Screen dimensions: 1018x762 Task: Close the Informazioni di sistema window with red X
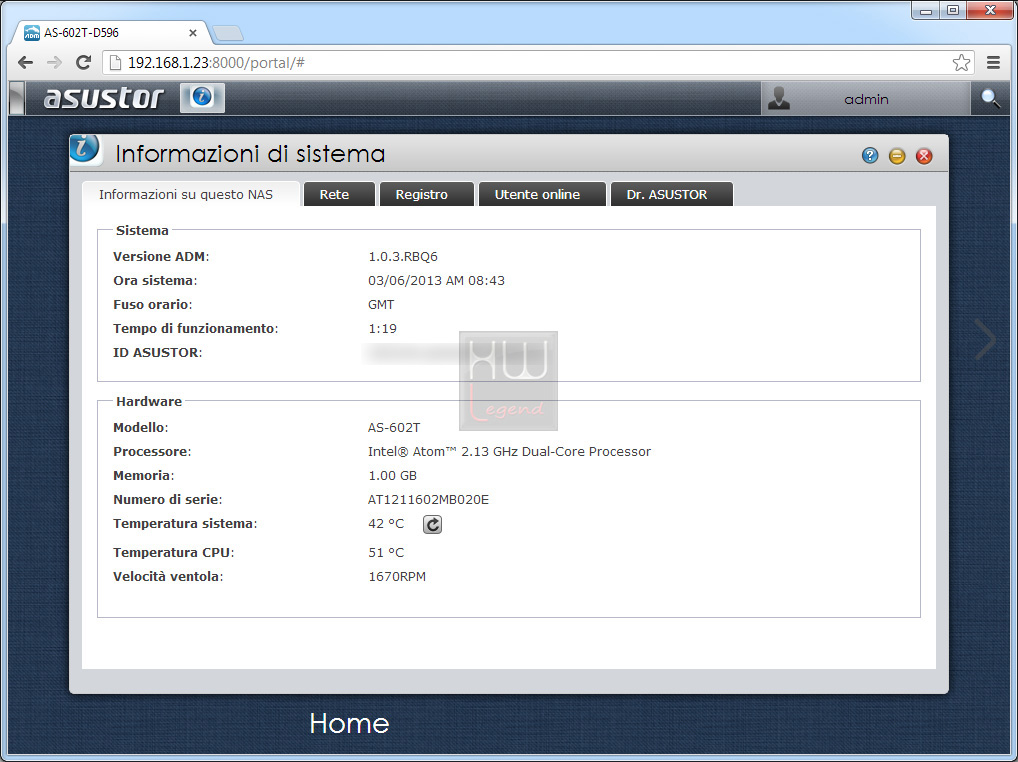924,156
